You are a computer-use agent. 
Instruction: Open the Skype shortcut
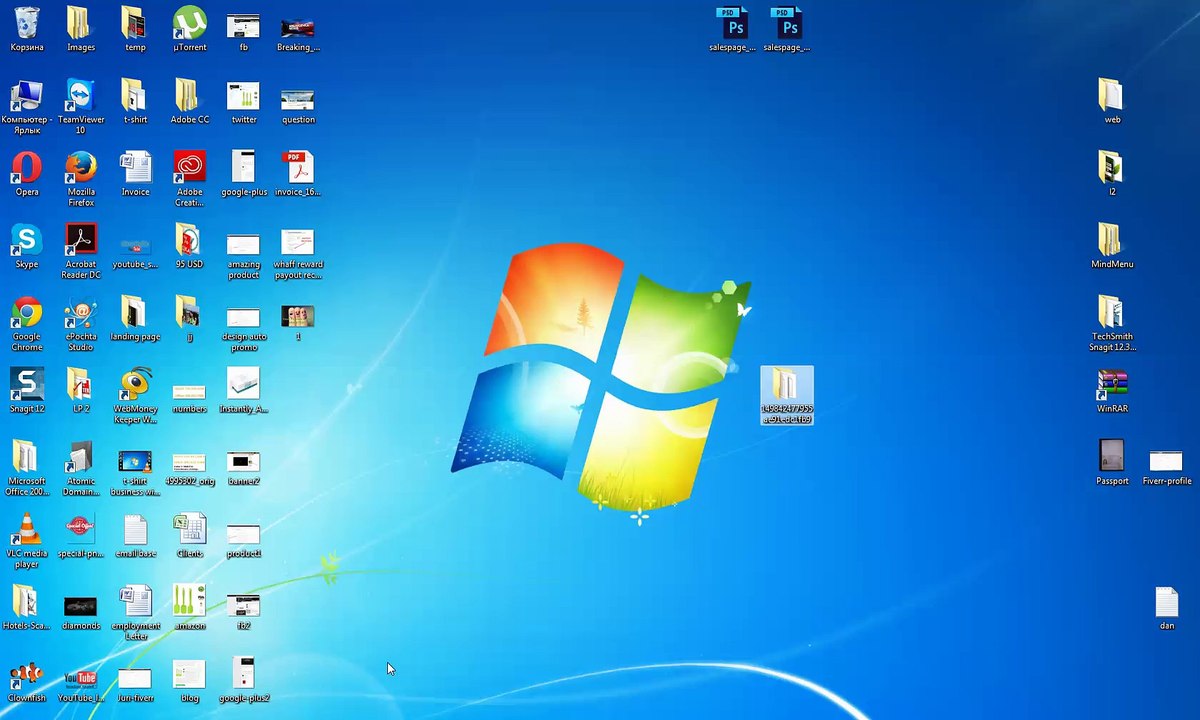[x=27, y=246]
